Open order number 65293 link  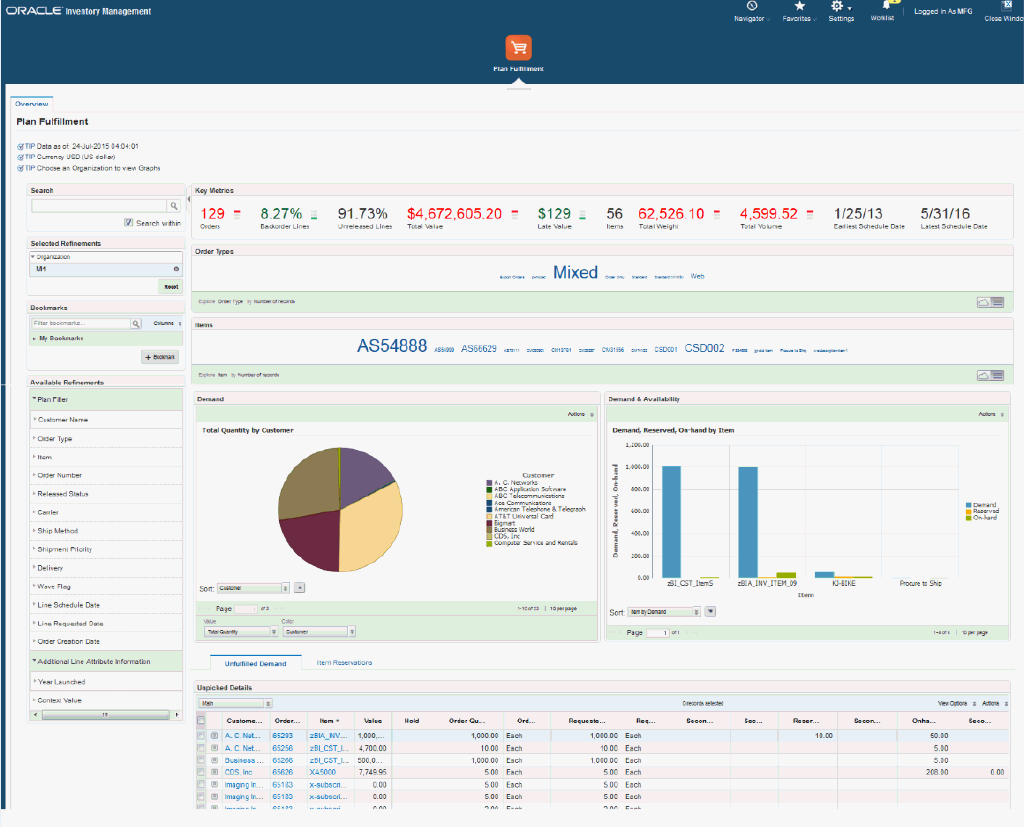click(x=282, y=736)
